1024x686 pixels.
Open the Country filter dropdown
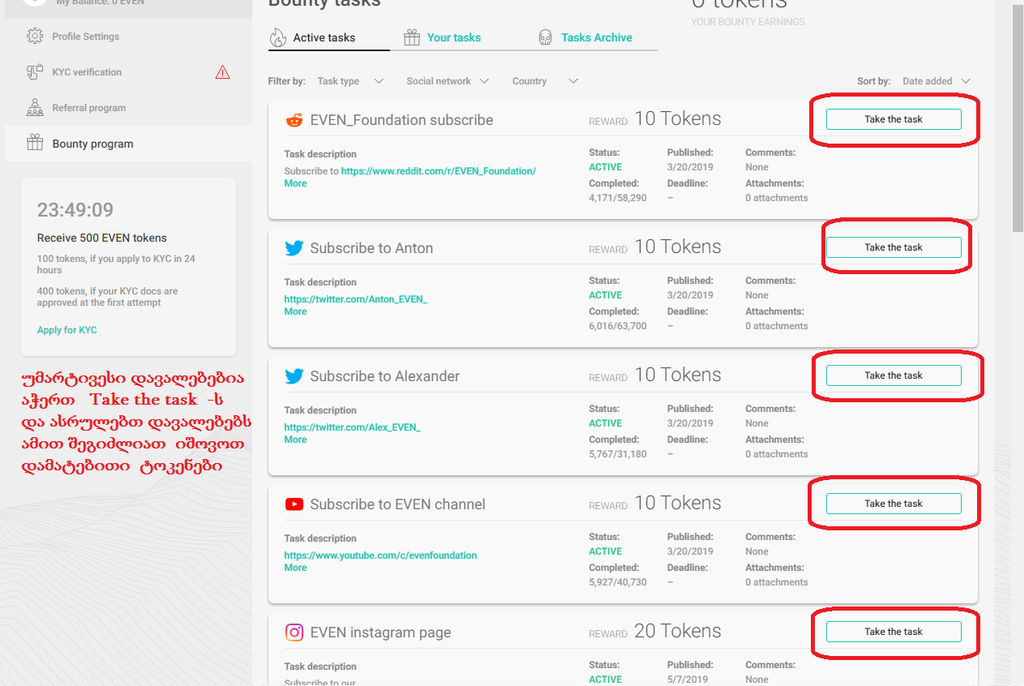pos(545,81)
